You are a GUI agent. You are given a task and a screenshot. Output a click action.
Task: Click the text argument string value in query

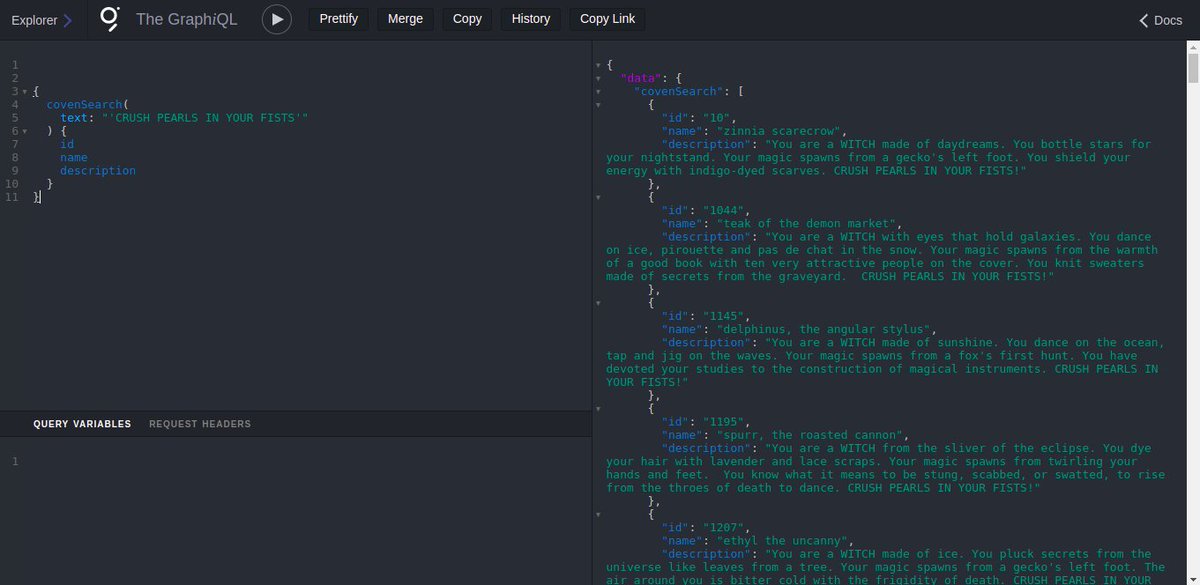coord(205,118)
